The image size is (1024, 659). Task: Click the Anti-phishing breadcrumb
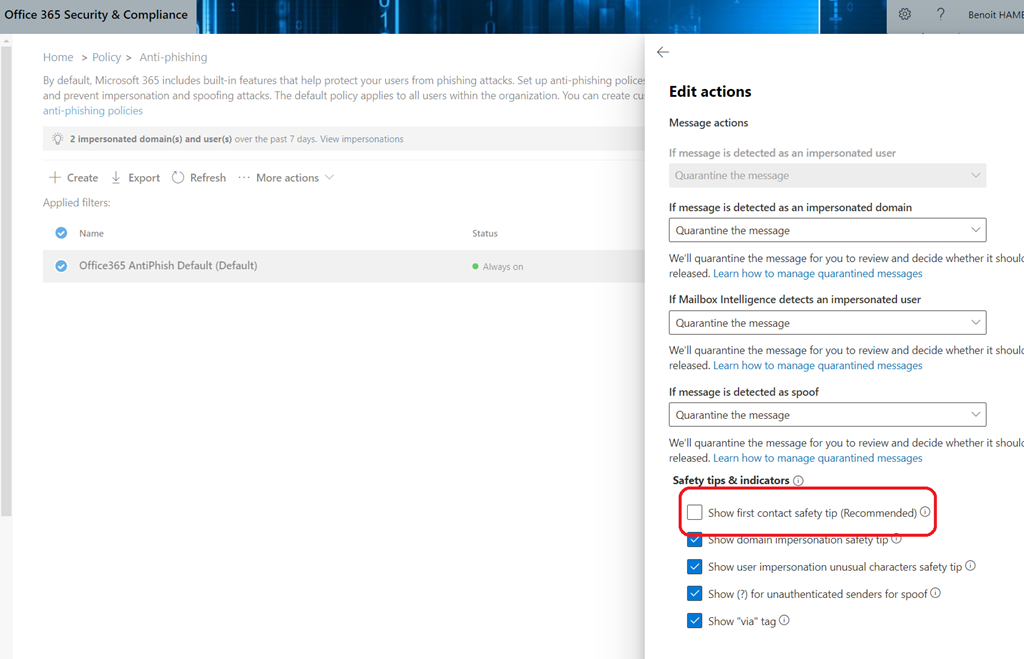coord(173,57)
